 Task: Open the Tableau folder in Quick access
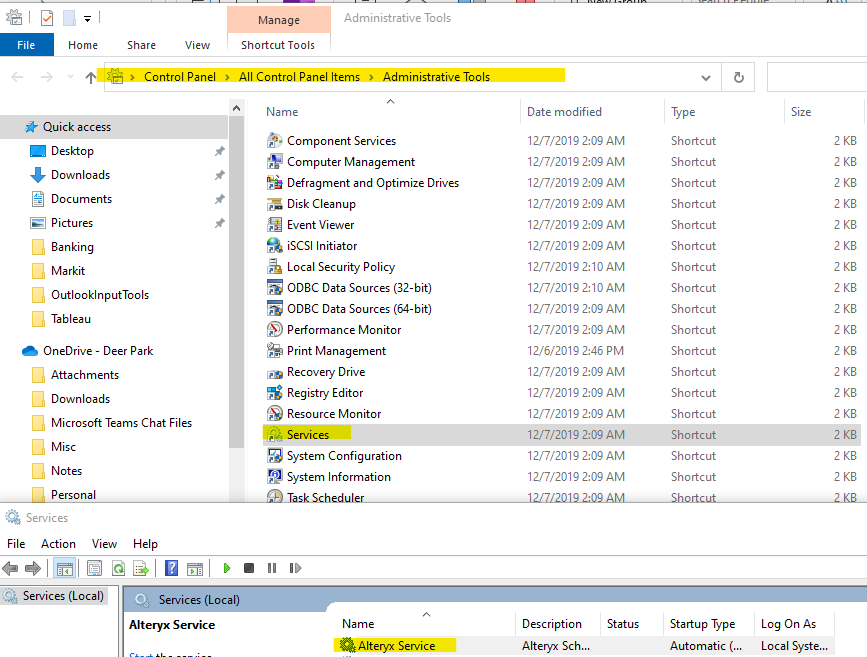pos(71,319)
